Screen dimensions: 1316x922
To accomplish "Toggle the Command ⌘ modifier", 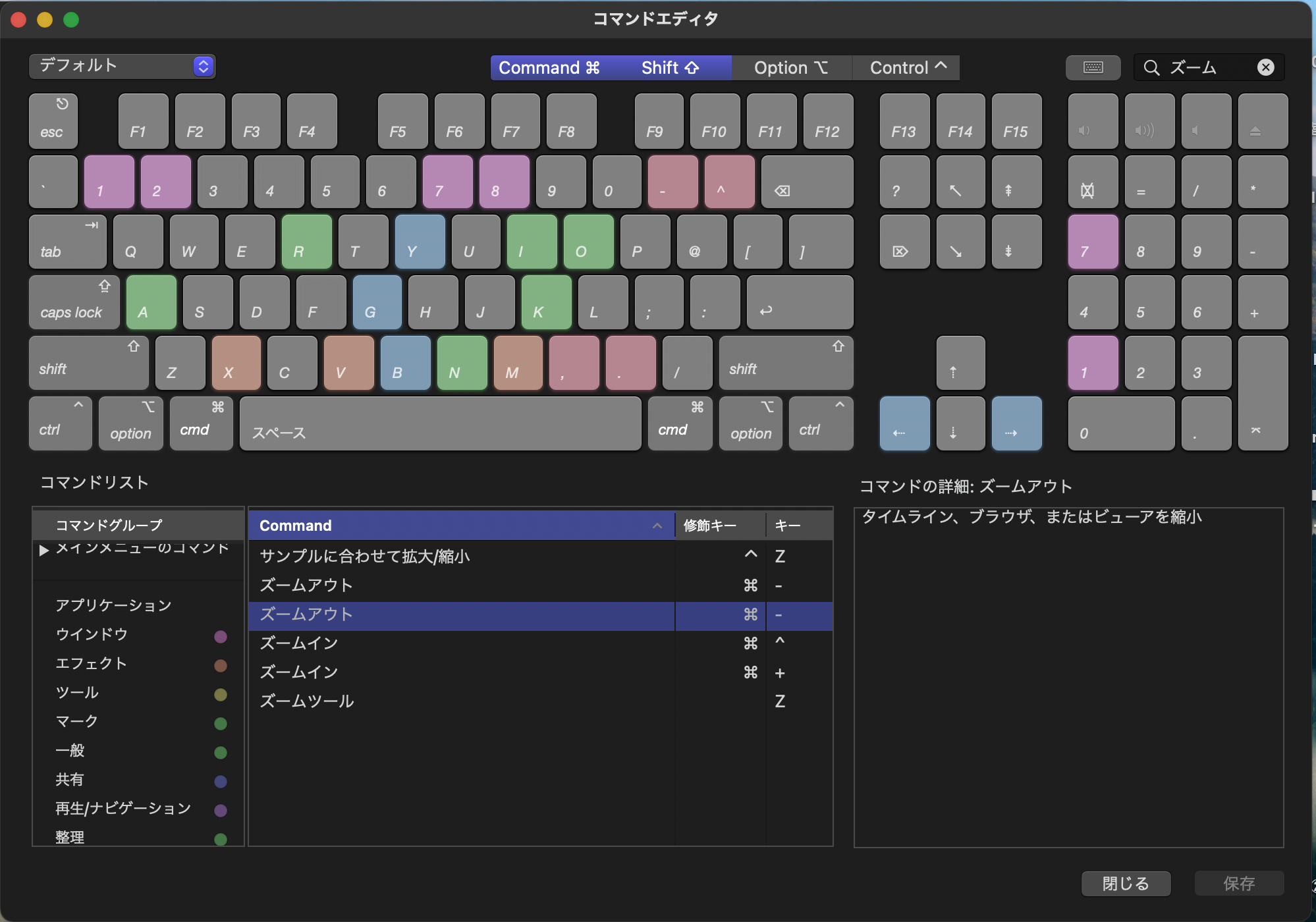I will coord(549,68).
